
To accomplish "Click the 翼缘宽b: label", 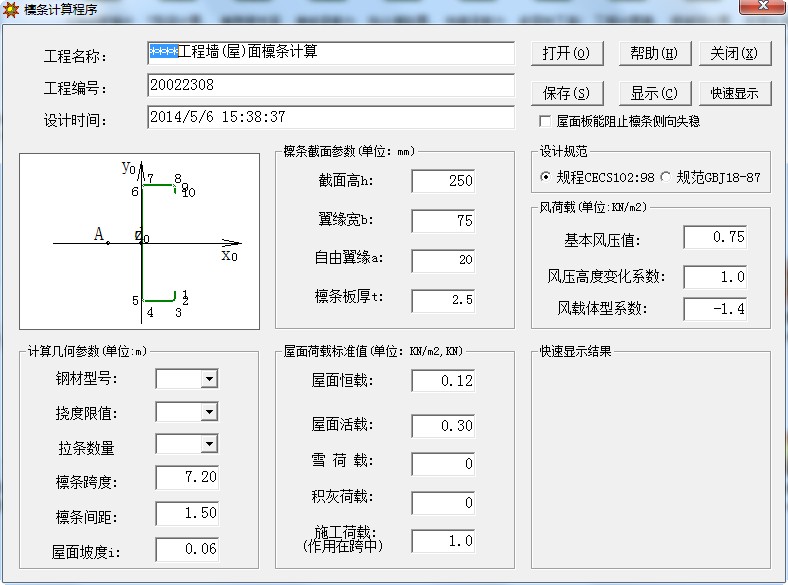I will tap(346, 219).
